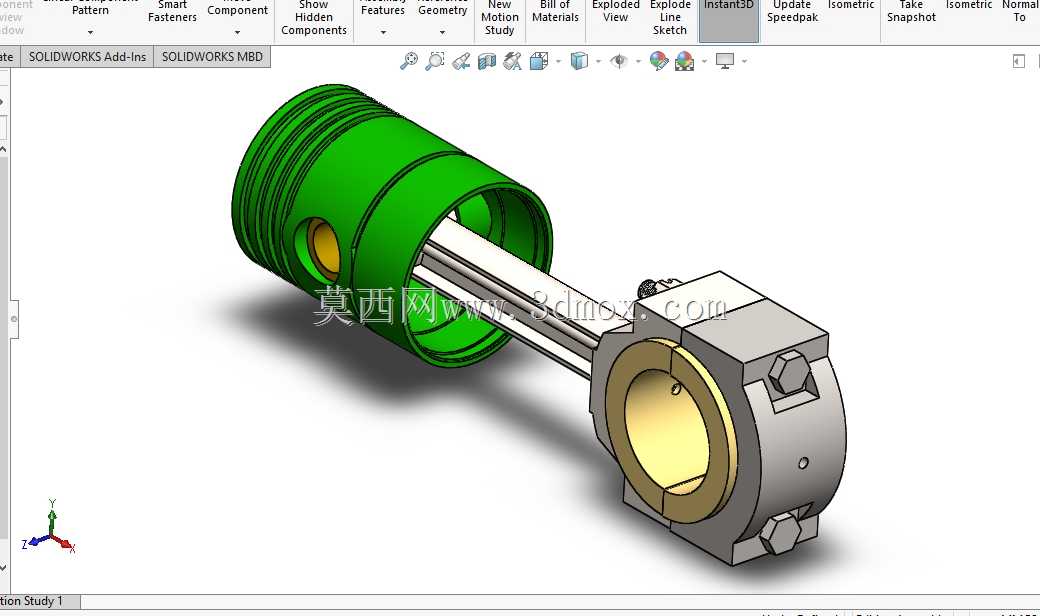This screenshot has width=1040, height=616.
Task: Click the View Orientation cube icon
Action: (x=539, y=62)
